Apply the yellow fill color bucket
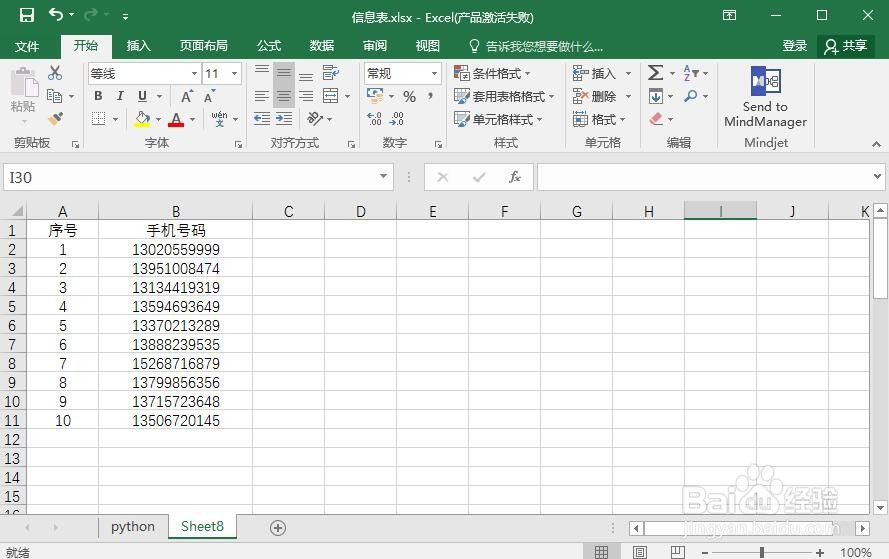Screen dimensions: 889x559 click(142, 119)
